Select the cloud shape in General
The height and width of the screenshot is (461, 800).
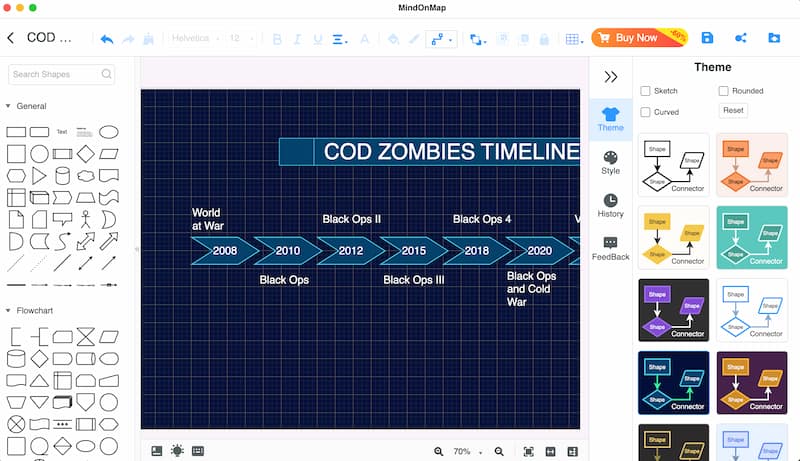coord(86,176)
